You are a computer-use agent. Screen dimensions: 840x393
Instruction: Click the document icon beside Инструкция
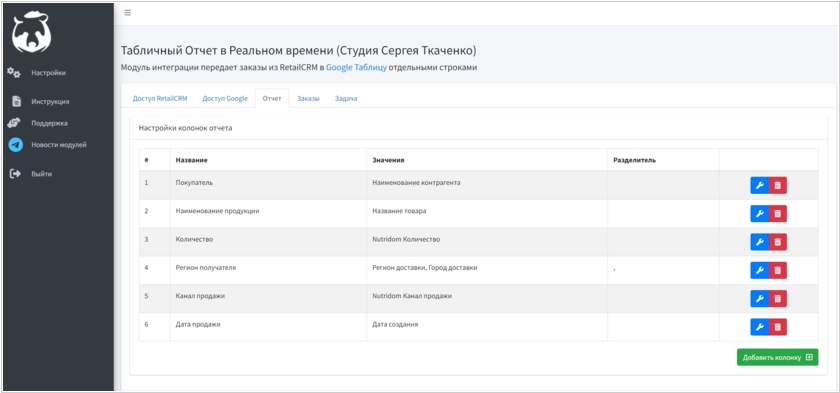point(16,101)
